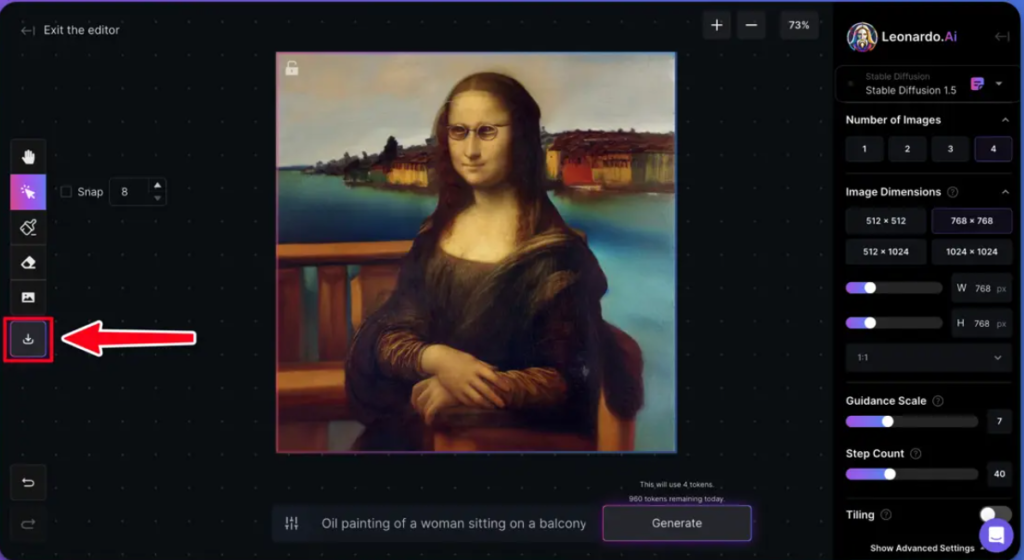The width and height of the screenshot is (1024, 560).
Task: Open the chat support bubble
Action: tap(996, 535)
